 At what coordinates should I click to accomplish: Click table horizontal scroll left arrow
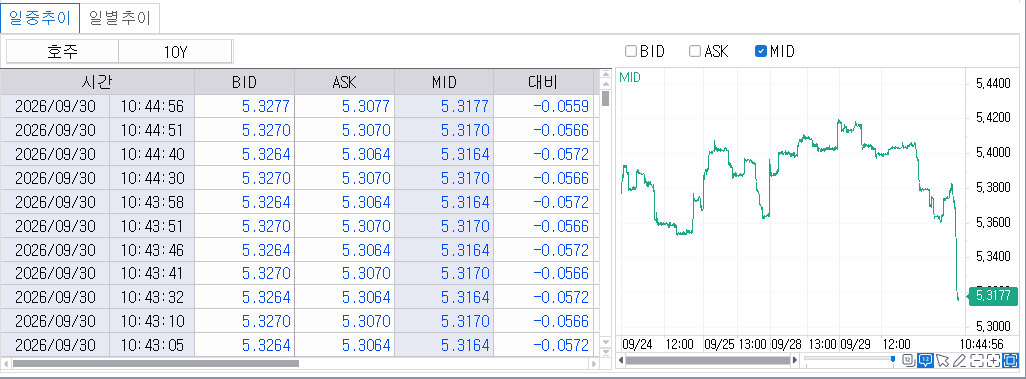[6, 363]
